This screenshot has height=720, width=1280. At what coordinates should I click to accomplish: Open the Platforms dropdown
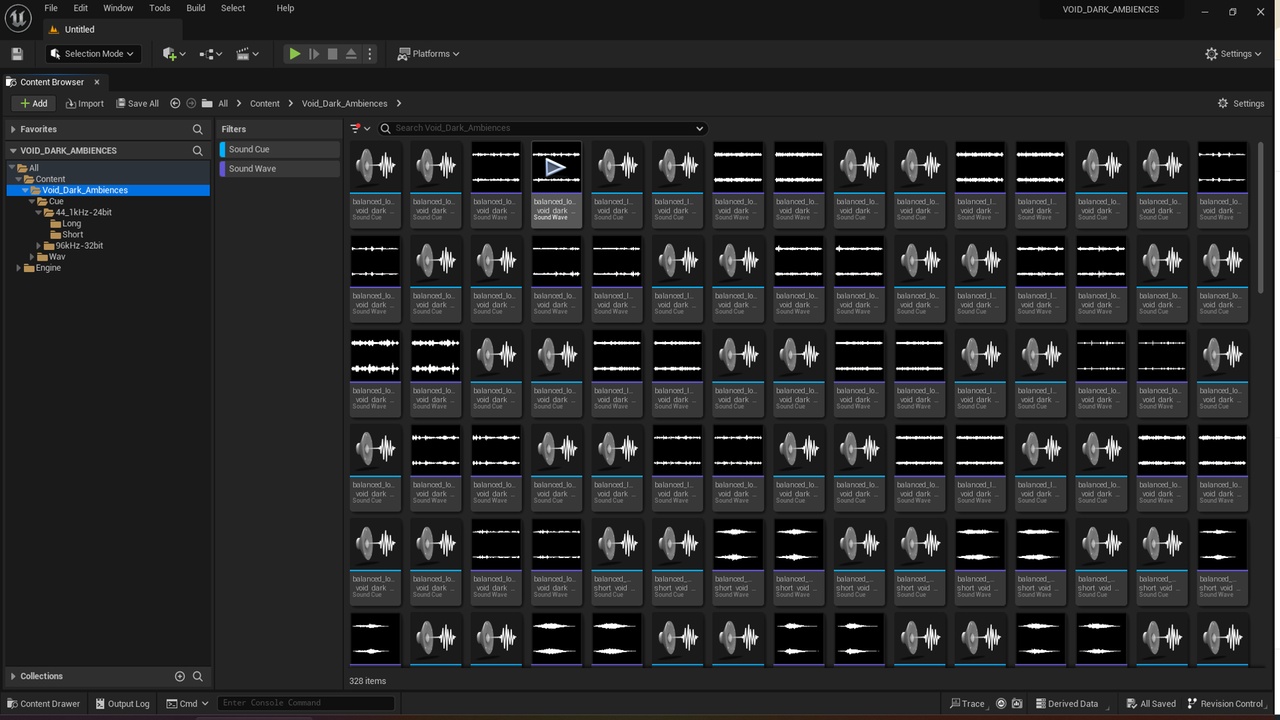point(428,54)
